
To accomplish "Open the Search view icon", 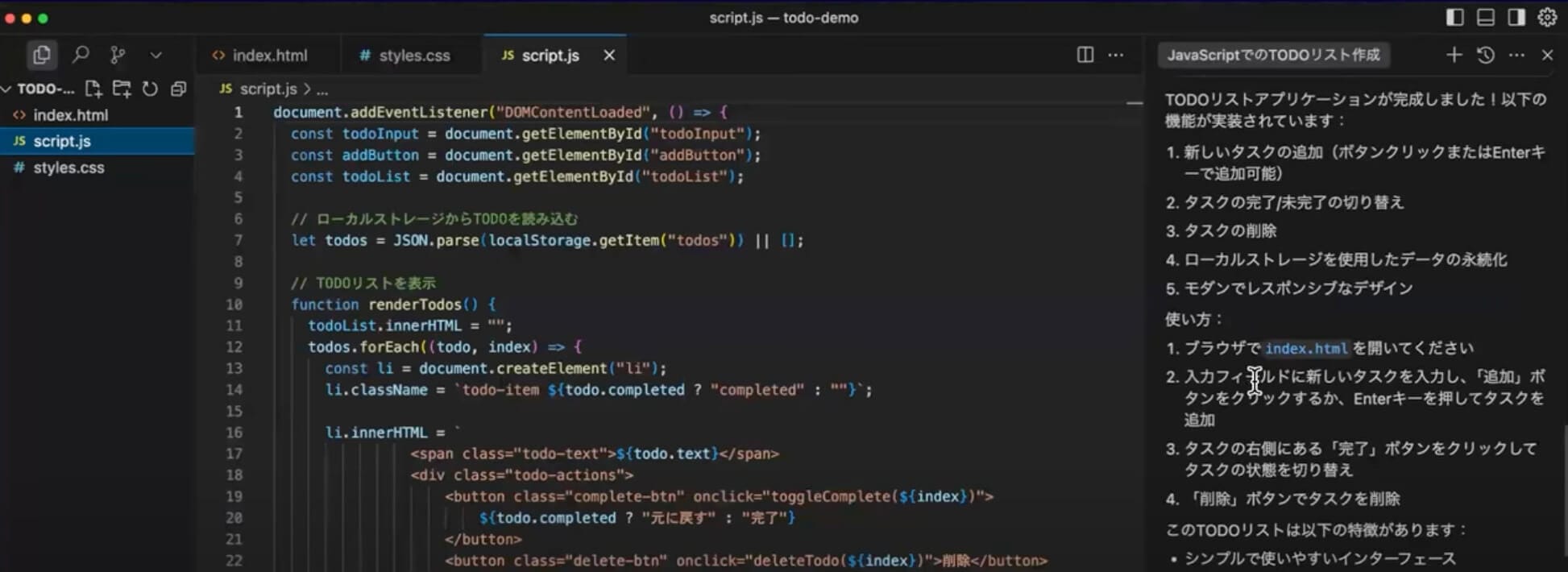I will [x=80, y=55].
